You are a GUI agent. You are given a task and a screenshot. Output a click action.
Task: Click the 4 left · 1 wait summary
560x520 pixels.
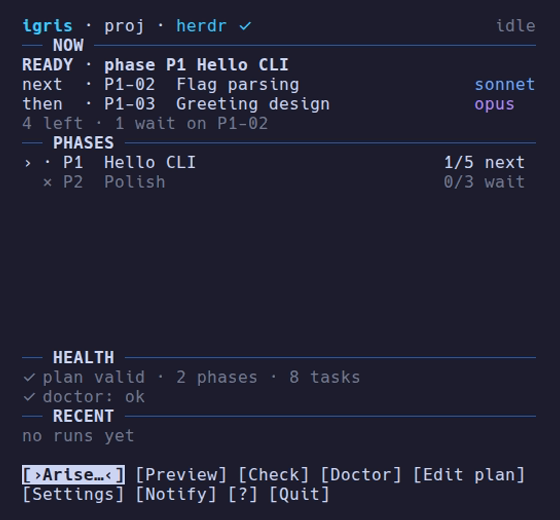[x=145, y=124]
